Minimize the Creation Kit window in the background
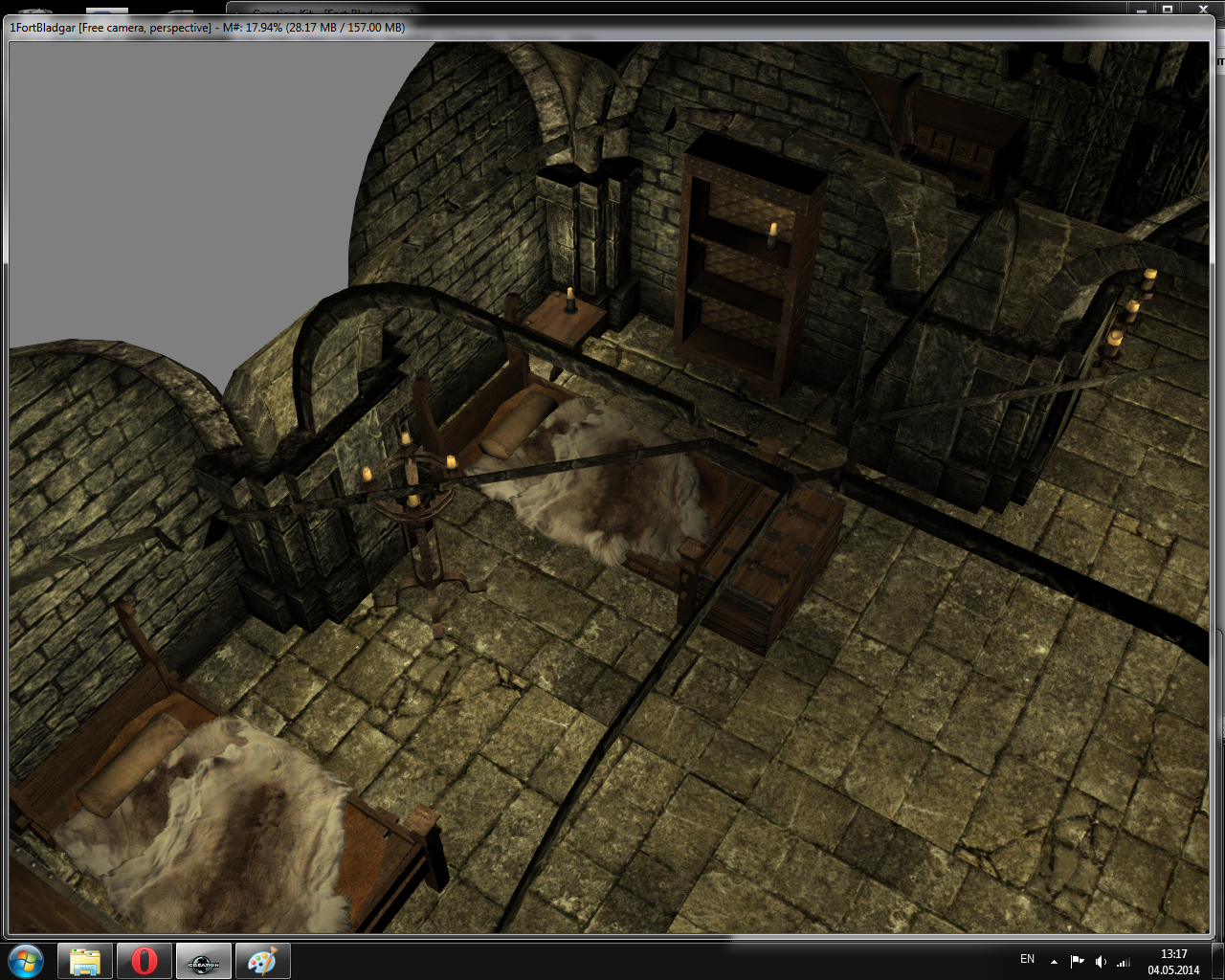 tap(1142, 9)
